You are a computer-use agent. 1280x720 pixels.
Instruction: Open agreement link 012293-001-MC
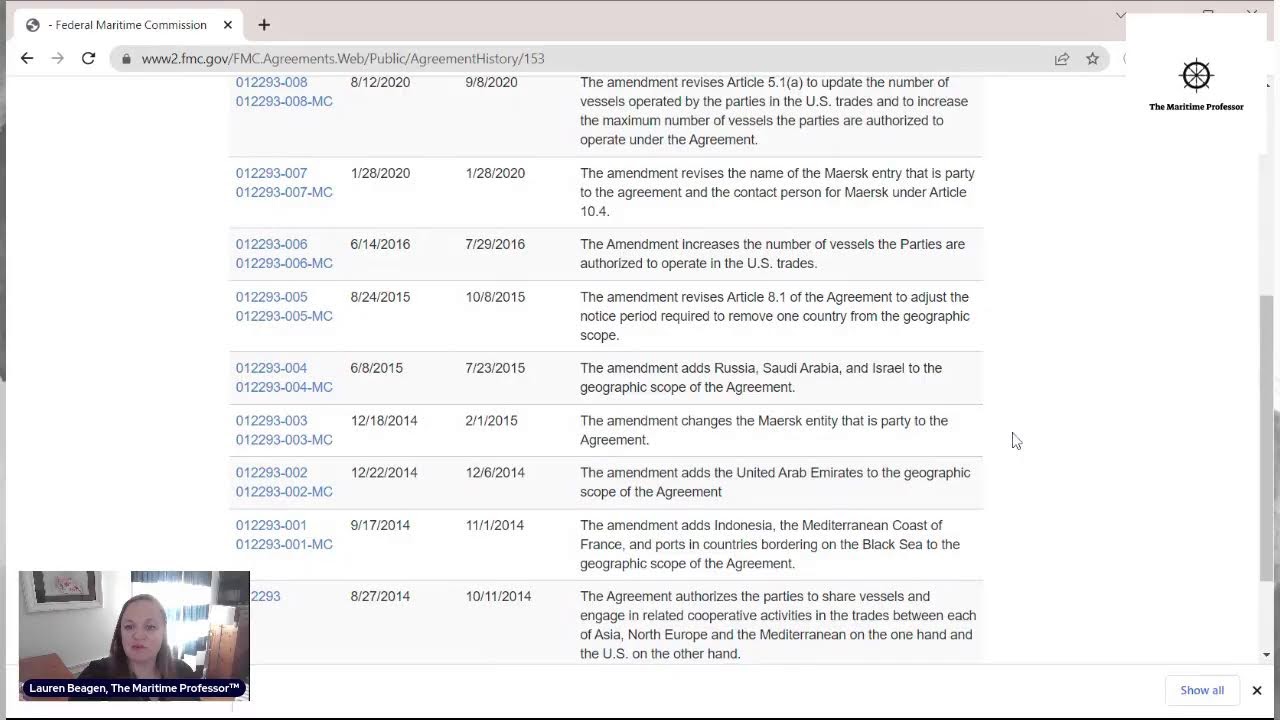pyautogui.click(x=284, y=544)
